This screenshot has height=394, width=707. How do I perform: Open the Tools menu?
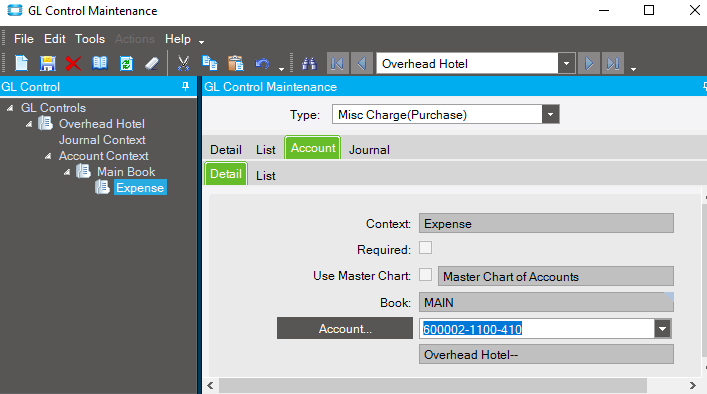(x=90, y=39)
